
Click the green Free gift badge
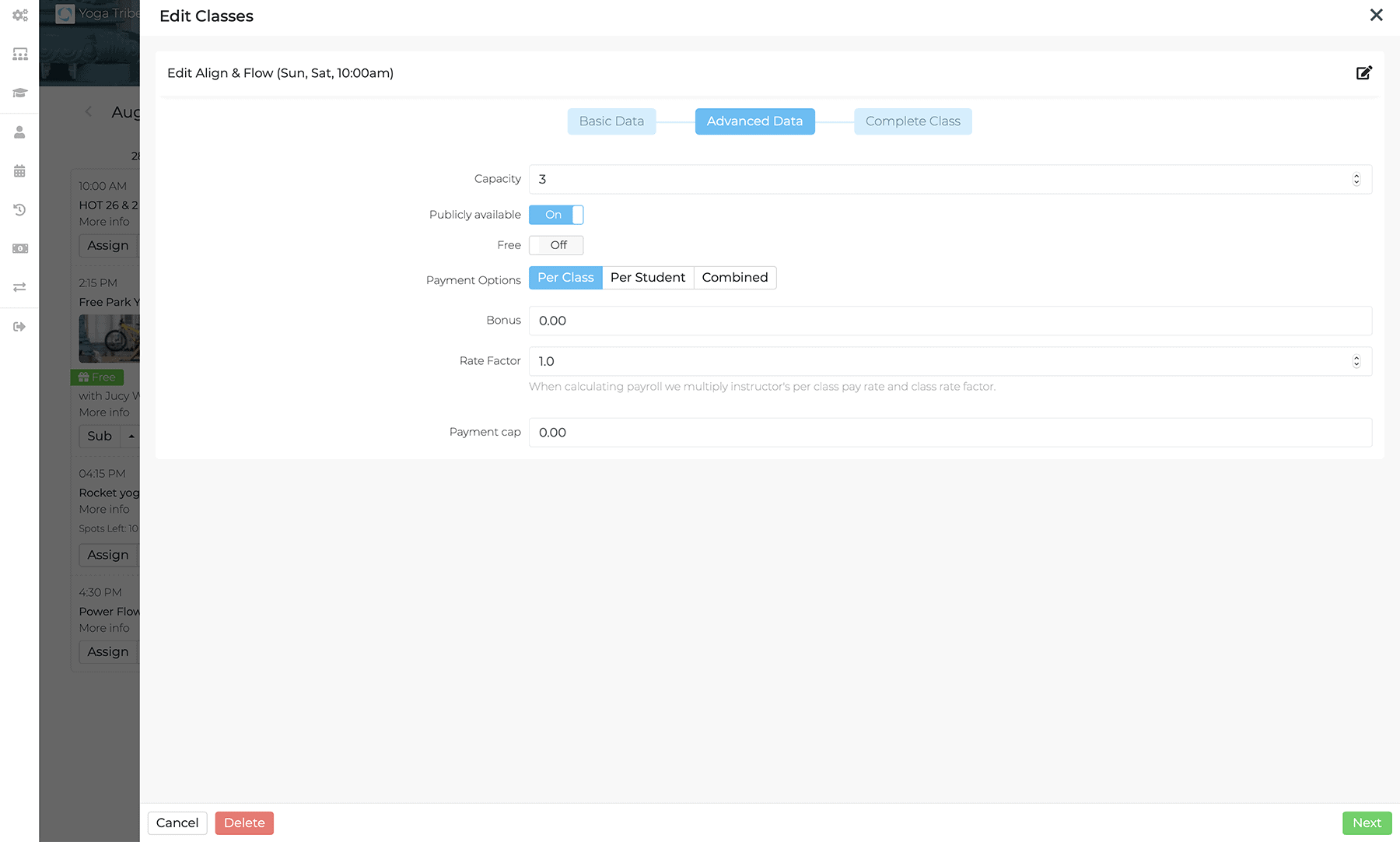coord(97,377)
